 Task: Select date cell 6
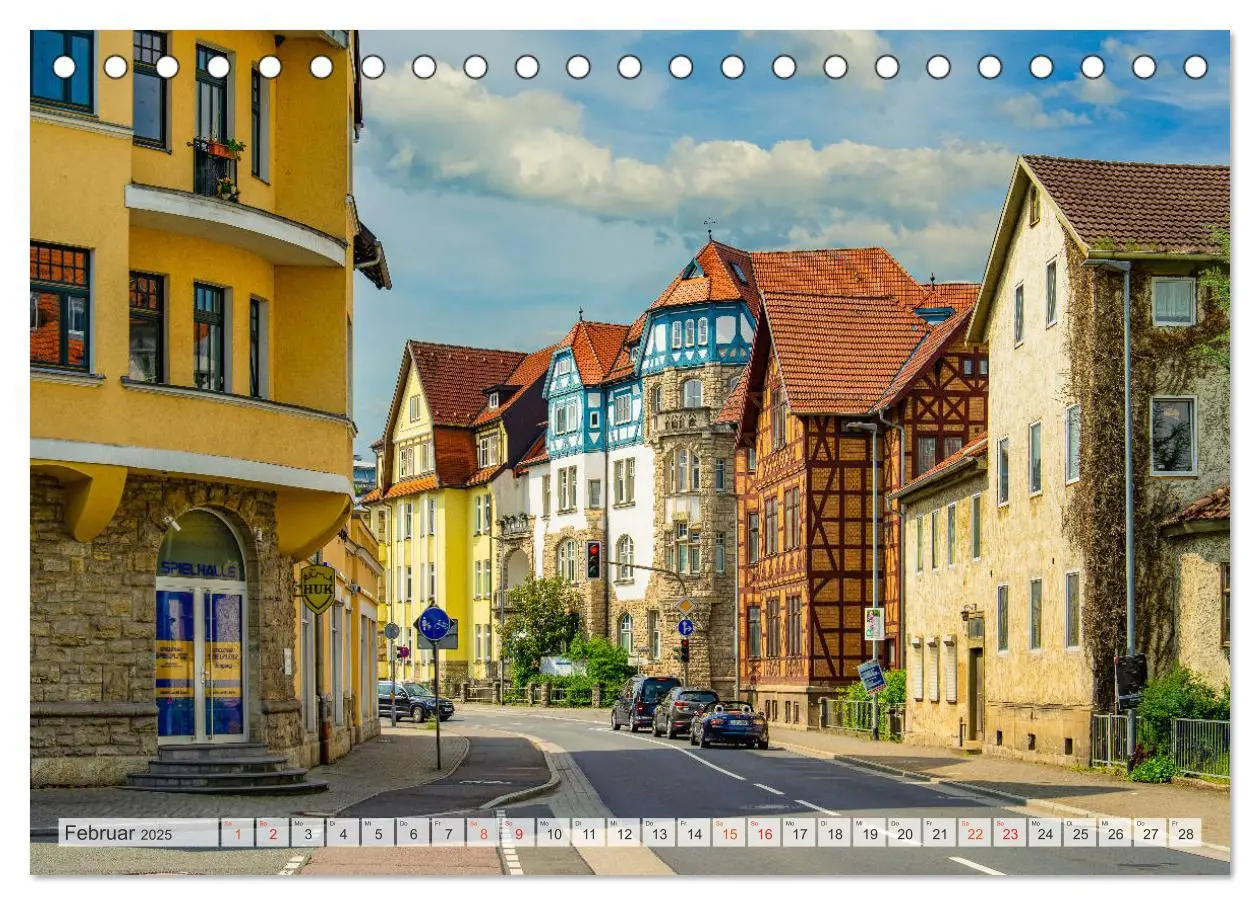412,832
